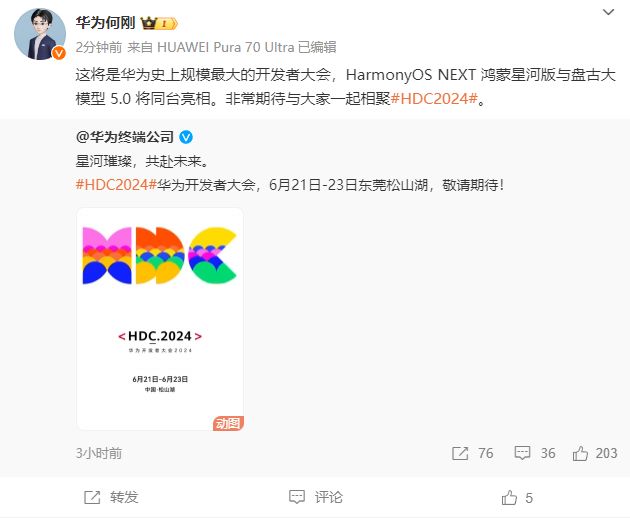Image resolution: width=630 pixels, height=518 pixels.
Task: Open the HDC.2024 poster animated image
Action: pyautogui.click(x=160, y=319)
